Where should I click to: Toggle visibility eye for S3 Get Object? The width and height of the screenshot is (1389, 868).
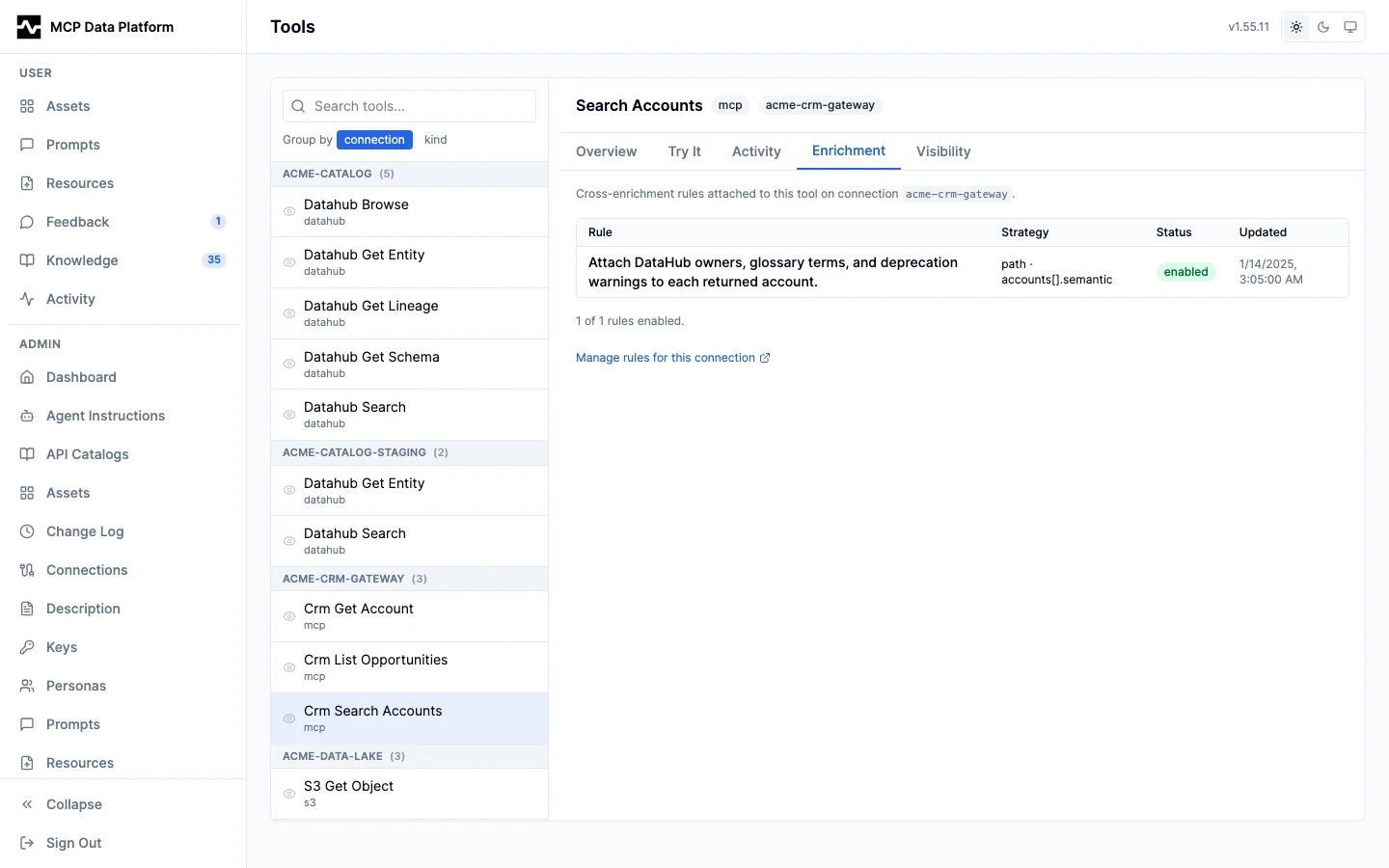pos(288,794)
